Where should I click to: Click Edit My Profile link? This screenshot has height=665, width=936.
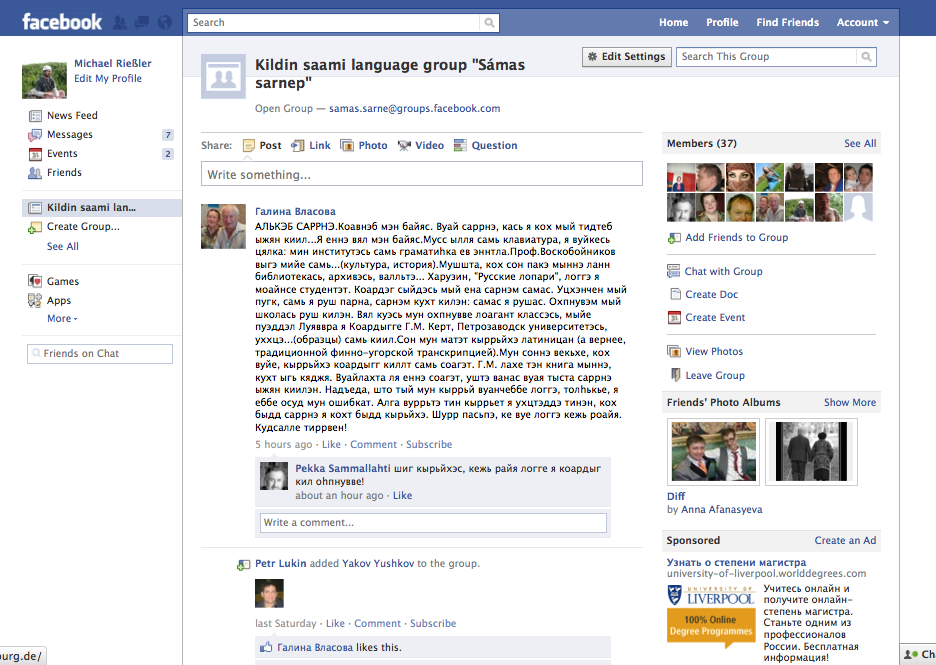(x=108, y=78)
